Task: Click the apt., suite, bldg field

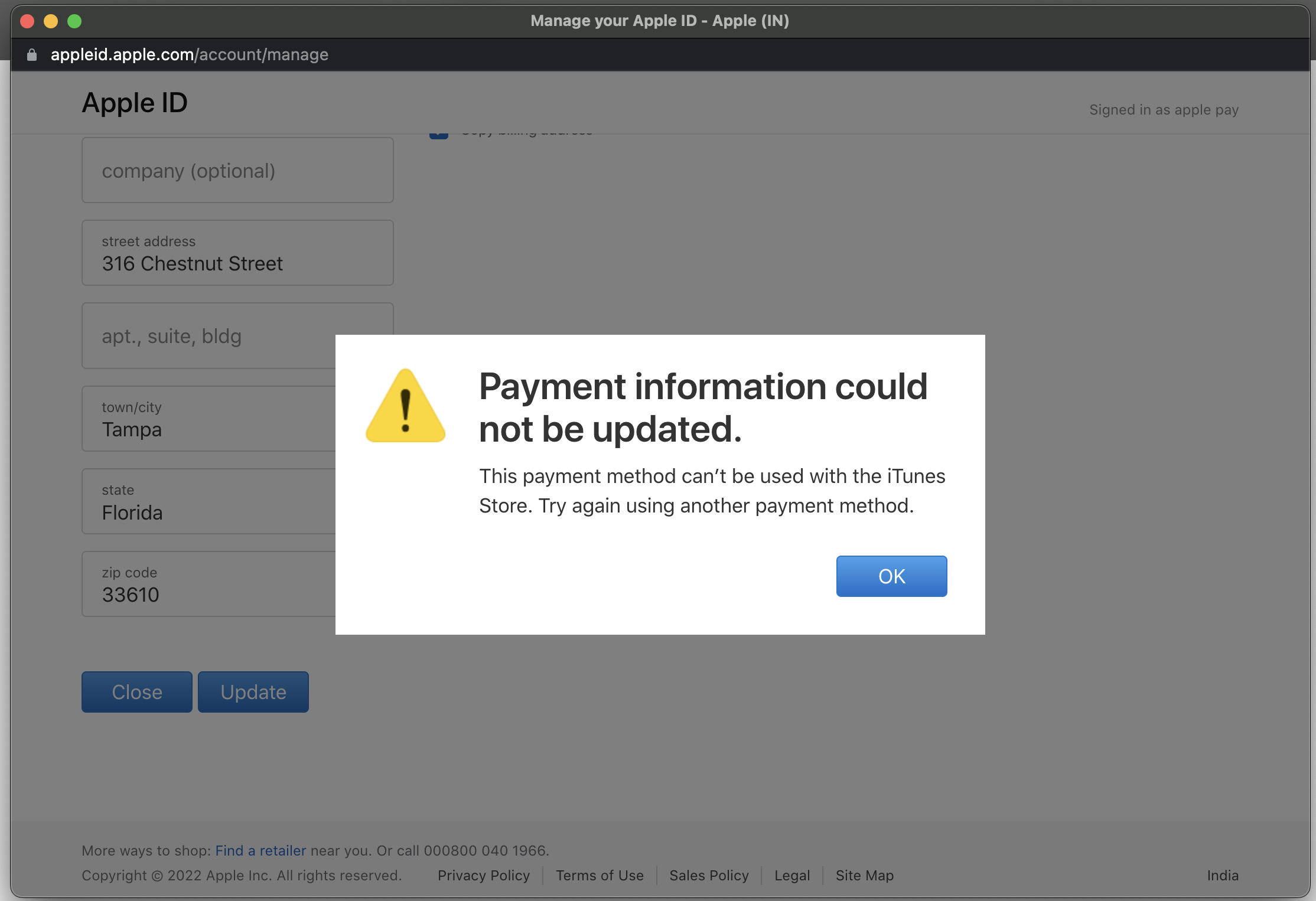Action: [208, 336]
